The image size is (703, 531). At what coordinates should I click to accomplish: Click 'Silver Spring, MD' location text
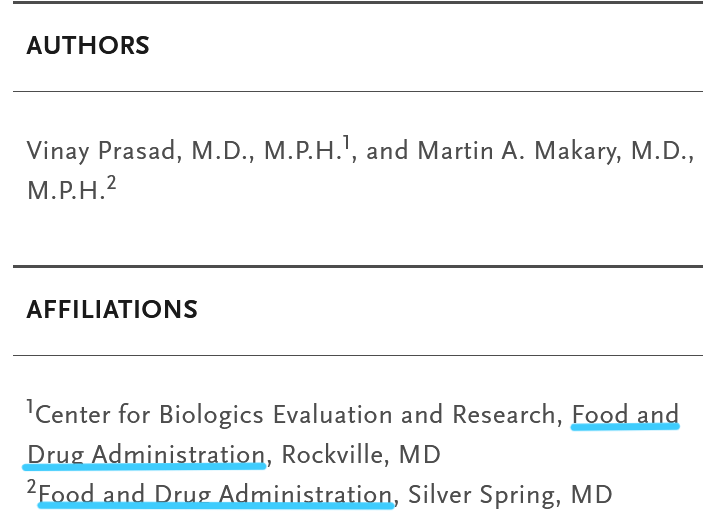point(510,495)
